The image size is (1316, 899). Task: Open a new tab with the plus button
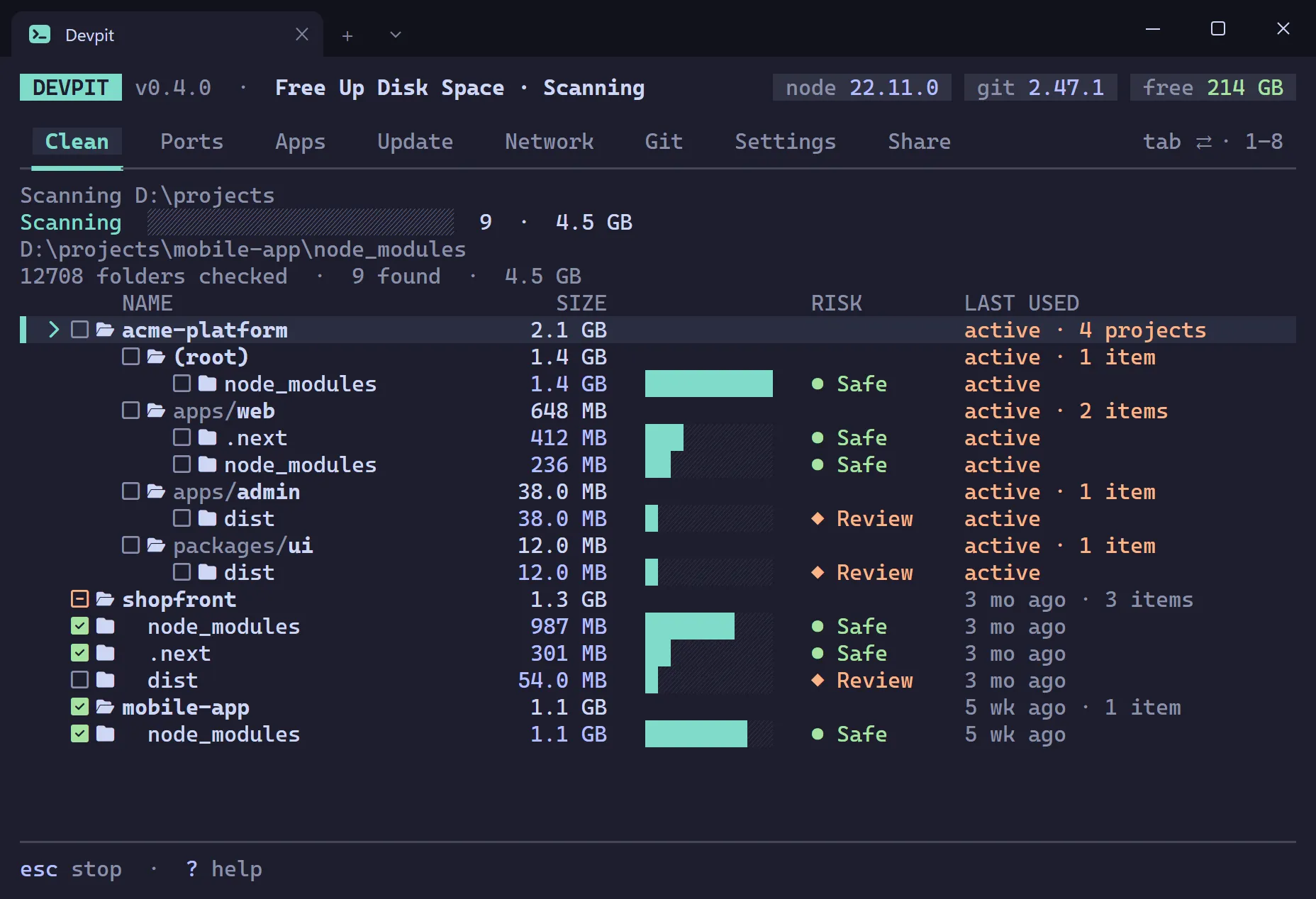[x=347, y=35]
